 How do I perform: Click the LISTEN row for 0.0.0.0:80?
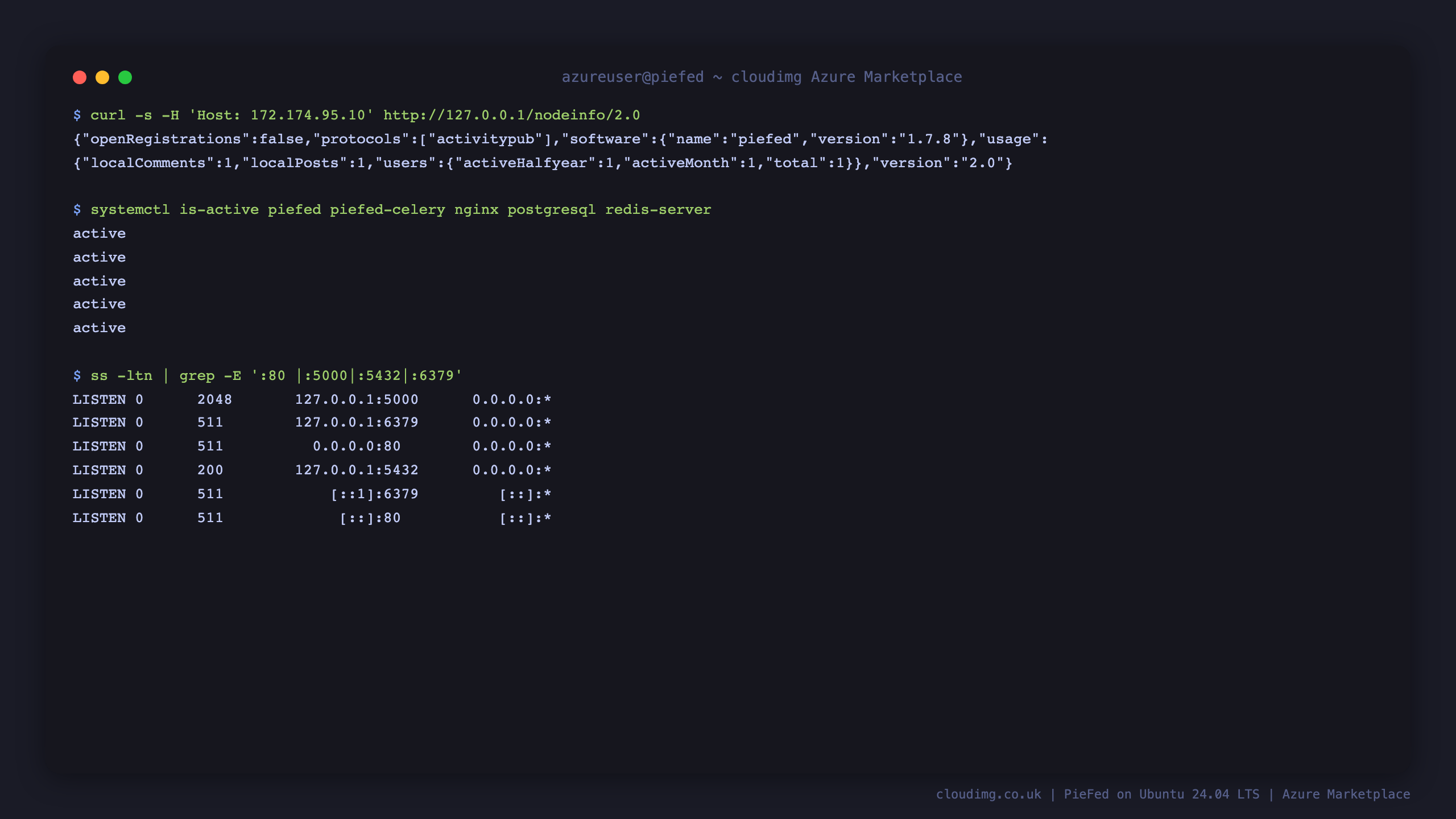click(312, 446)
